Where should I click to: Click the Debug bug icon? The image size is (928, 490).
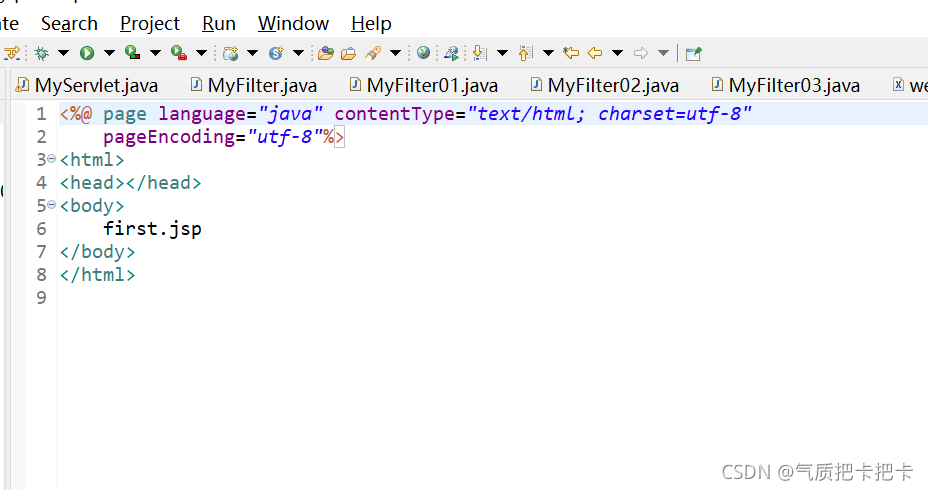(x=41, y=53)
